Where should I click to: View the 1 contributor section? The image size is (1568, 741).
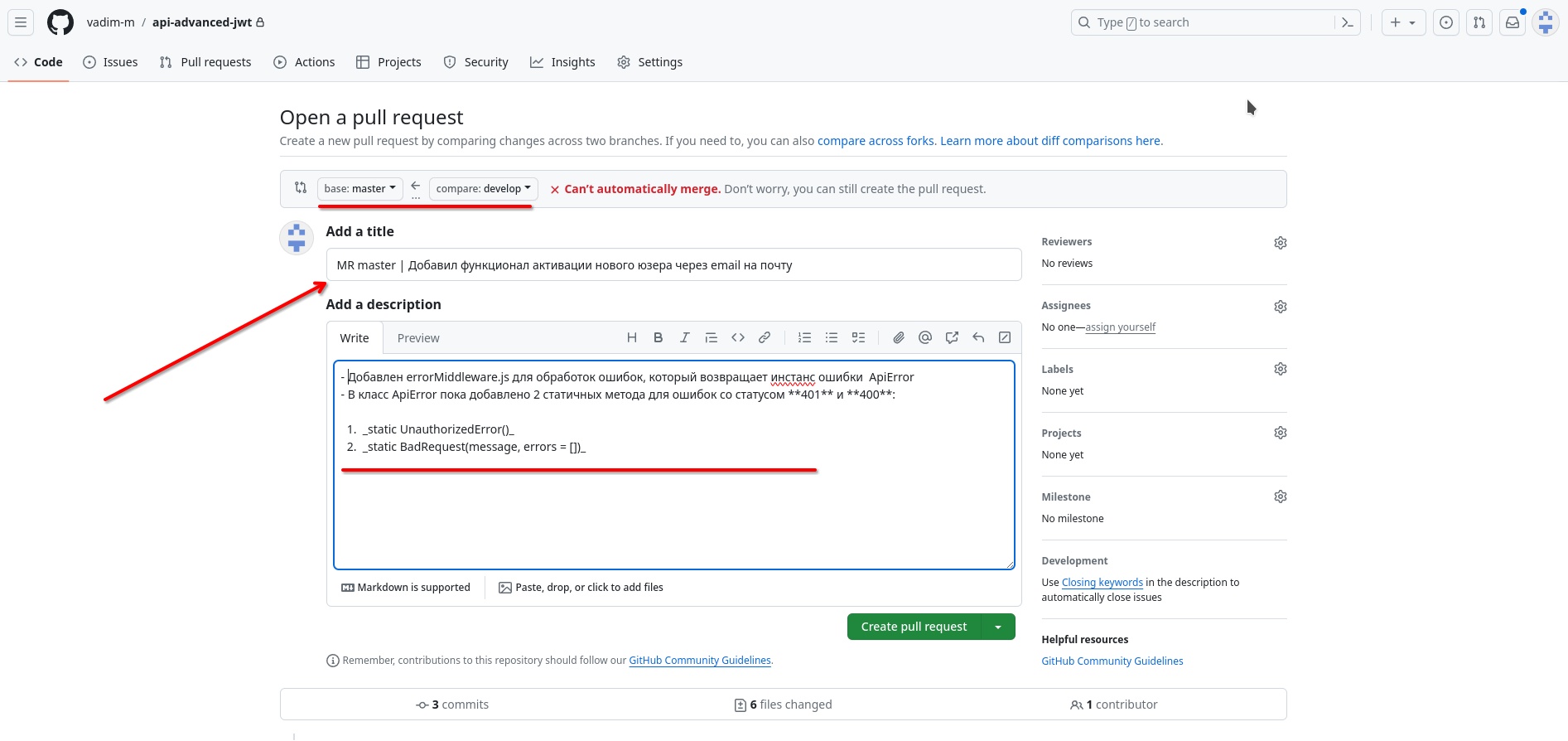coord(1113,705)
